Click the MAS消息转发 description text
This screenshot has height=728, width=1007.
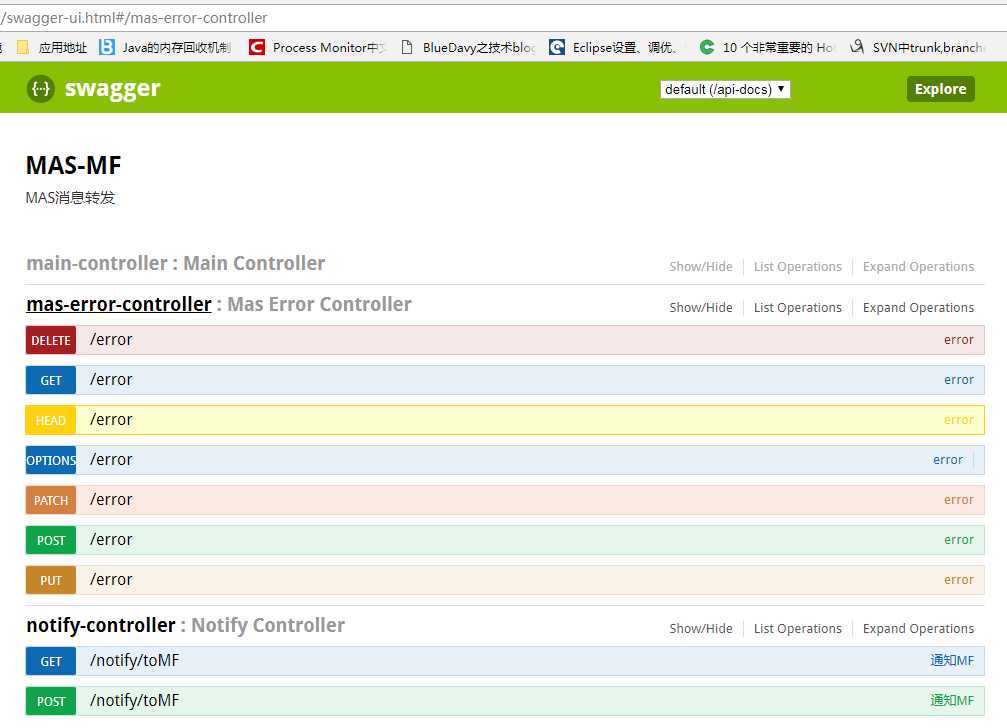click(x=70, y=198)
